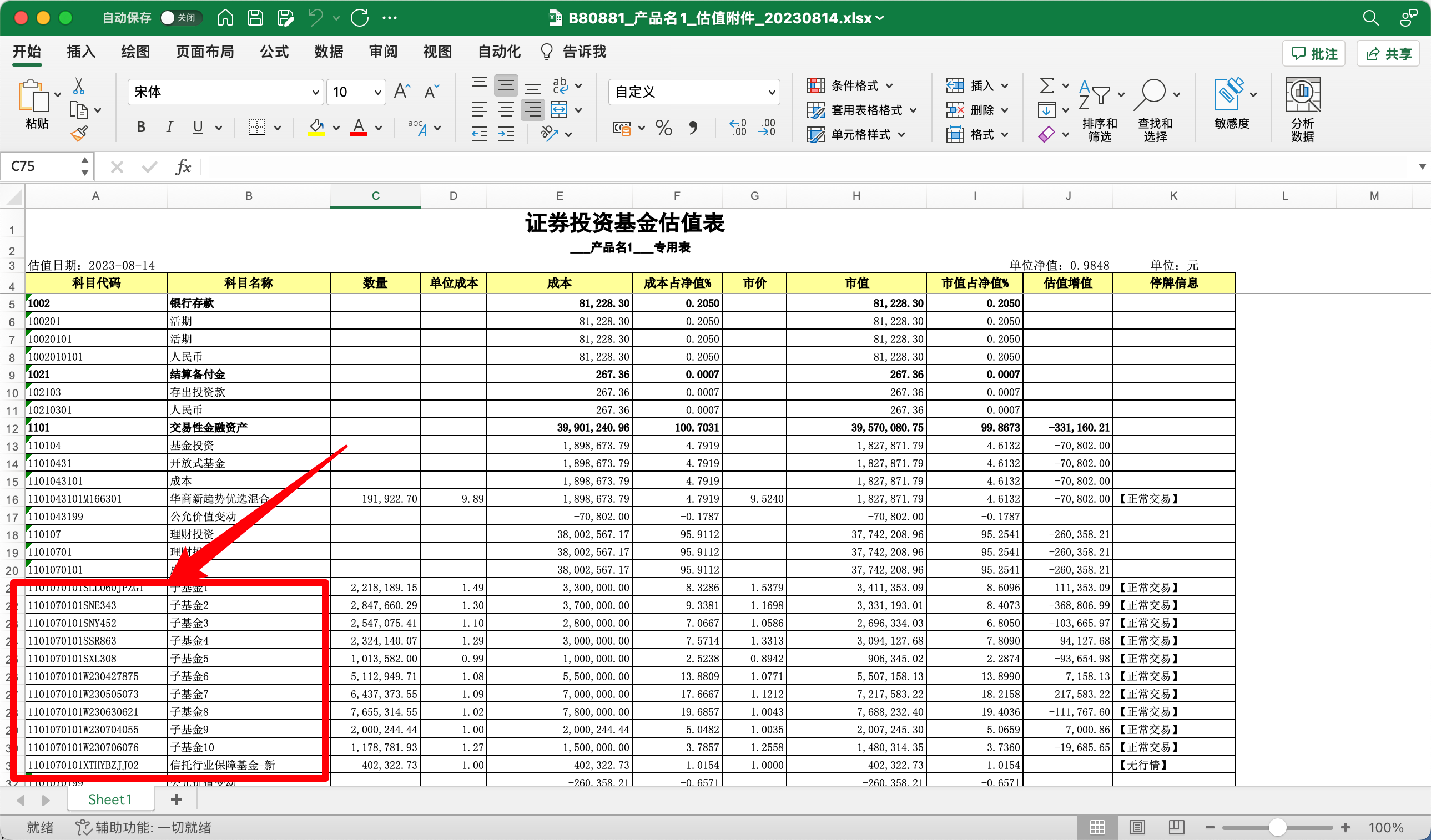Select column C header
This screenshot has height=840, width=1431.
coord(375,196)
